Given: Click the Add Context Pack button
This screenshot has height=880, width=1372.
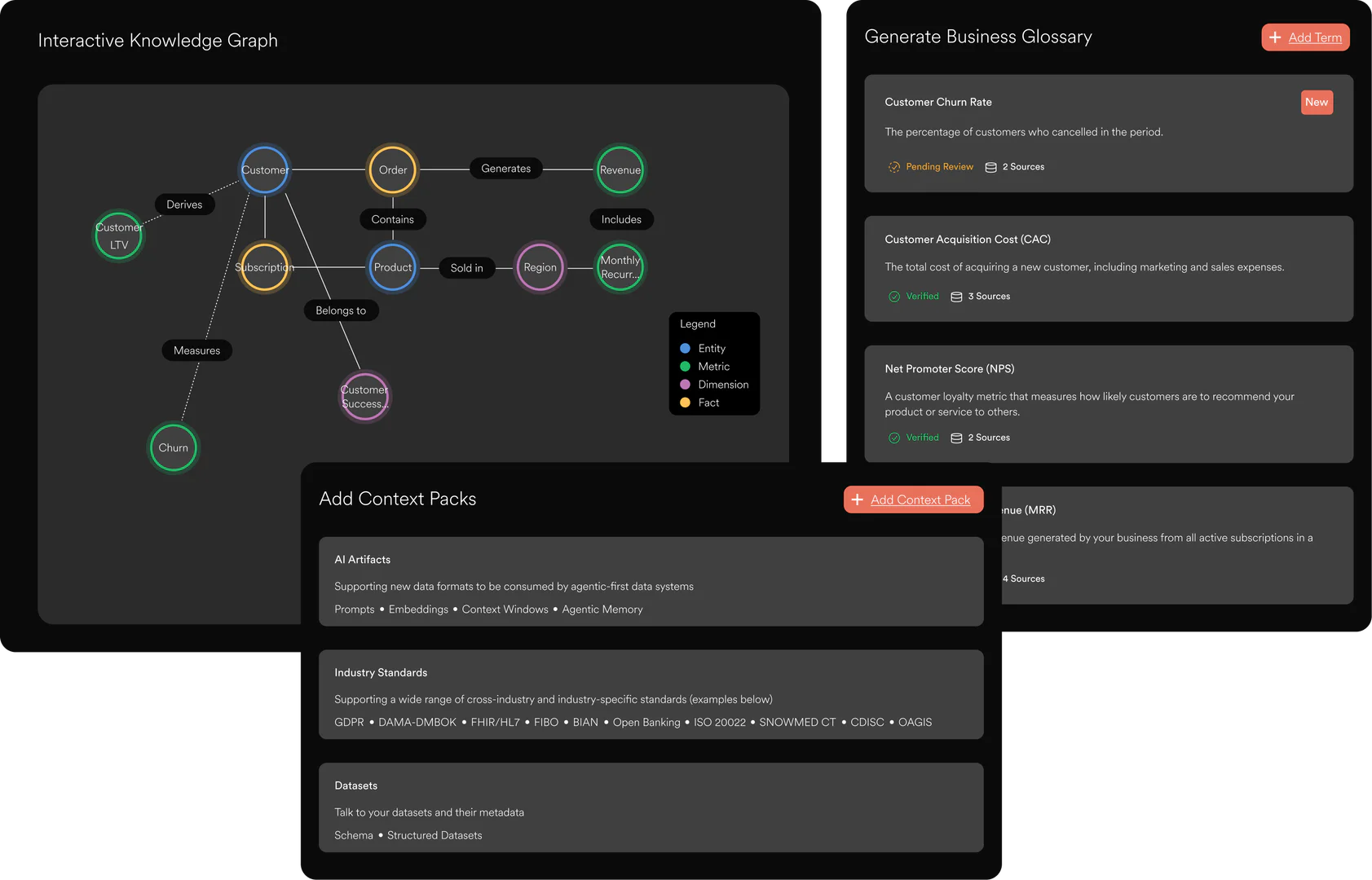Looking at the screenshot, I should (913, 499).
